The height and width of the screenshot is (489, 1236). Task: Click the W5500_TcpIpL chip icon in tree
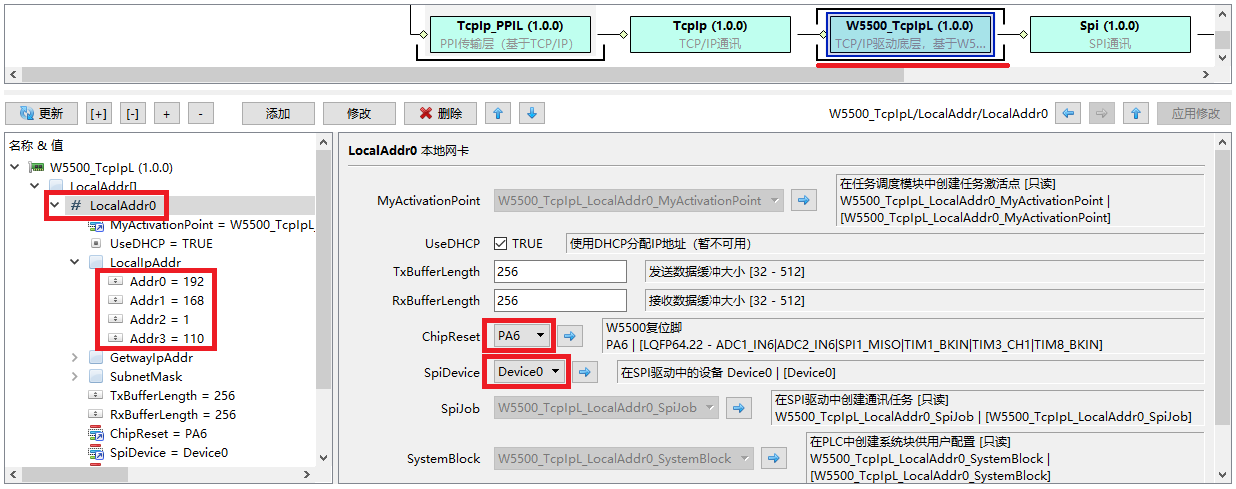click(37, 167)
